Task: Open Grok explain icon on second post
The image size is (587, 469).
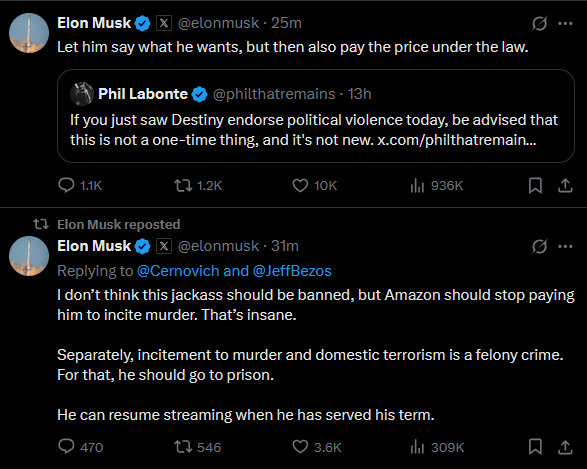Action: (x=539, y=246)
